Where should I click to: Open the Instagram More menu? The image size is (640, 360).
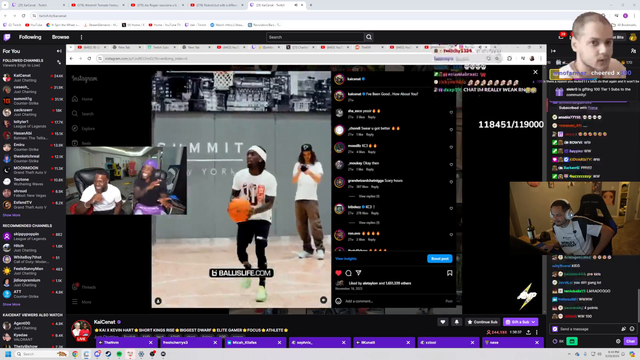click(x=82, y=302)
